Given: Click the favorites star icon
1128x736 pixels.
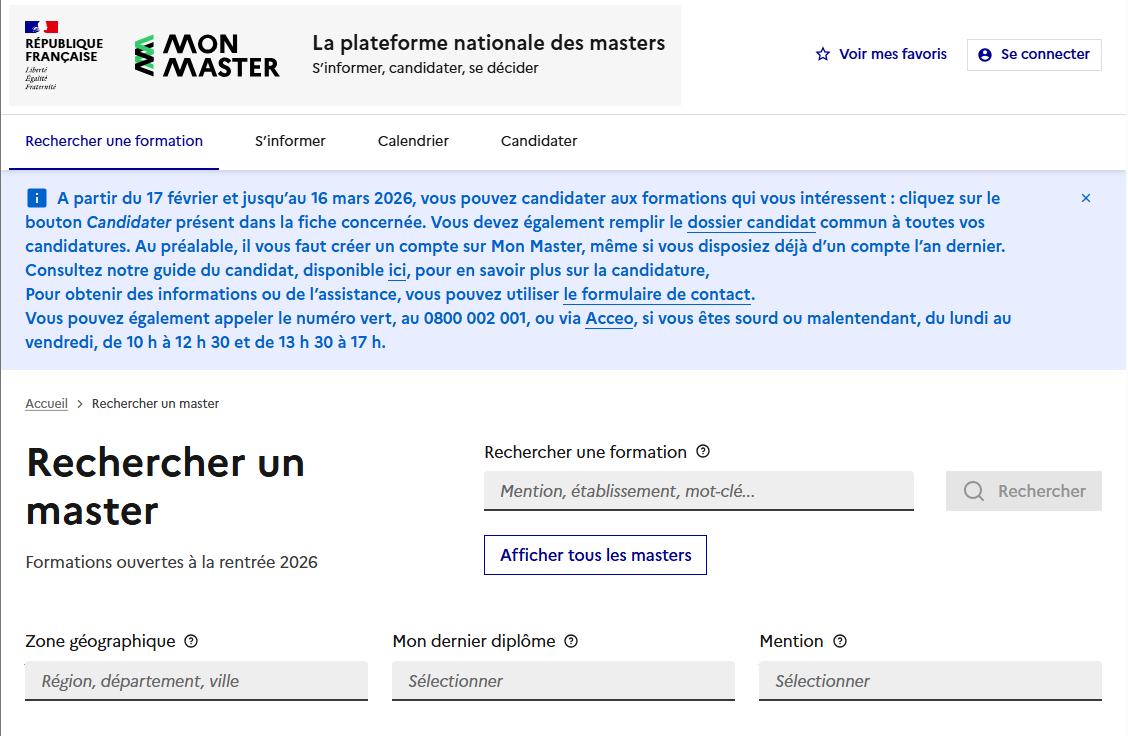Looking at the screenshot, I should tap(822, 54).
